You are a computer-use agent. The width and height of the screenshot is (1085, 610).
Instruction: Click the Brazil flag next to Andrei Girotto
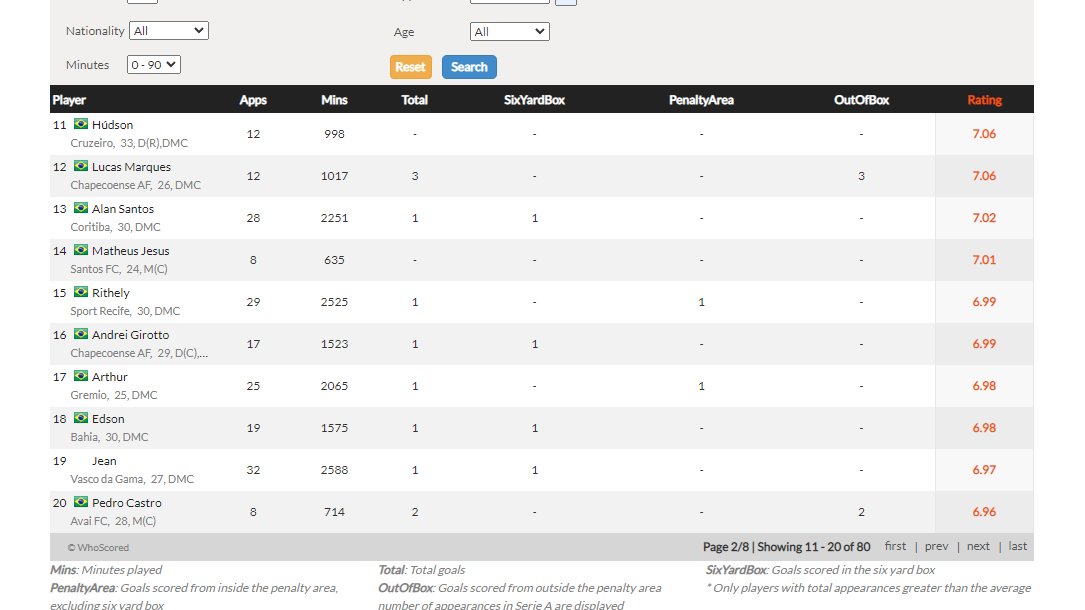81,334
